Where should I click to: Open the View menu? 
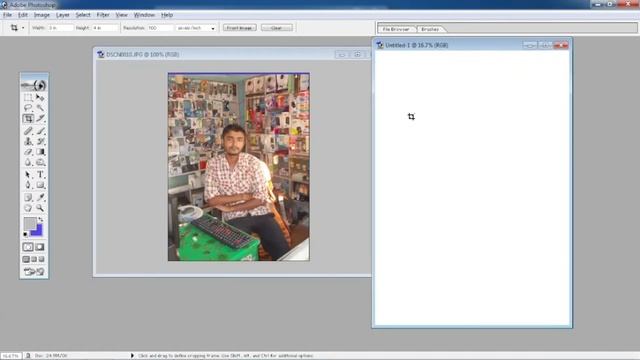pos(122,15)
